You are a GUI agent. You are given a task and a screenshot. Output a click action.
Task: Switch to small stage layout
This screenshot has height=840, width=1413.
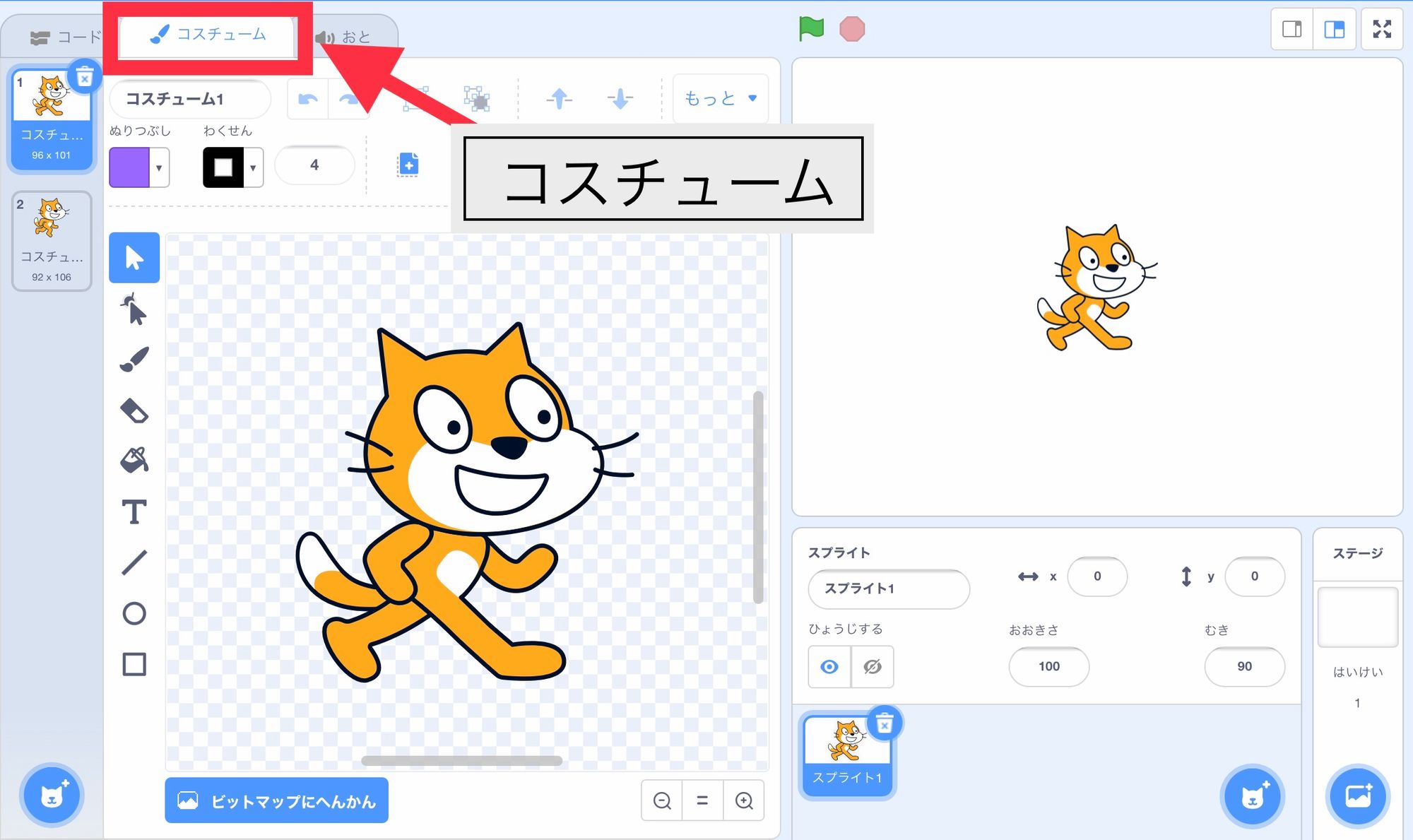(x=1292, y=29)
